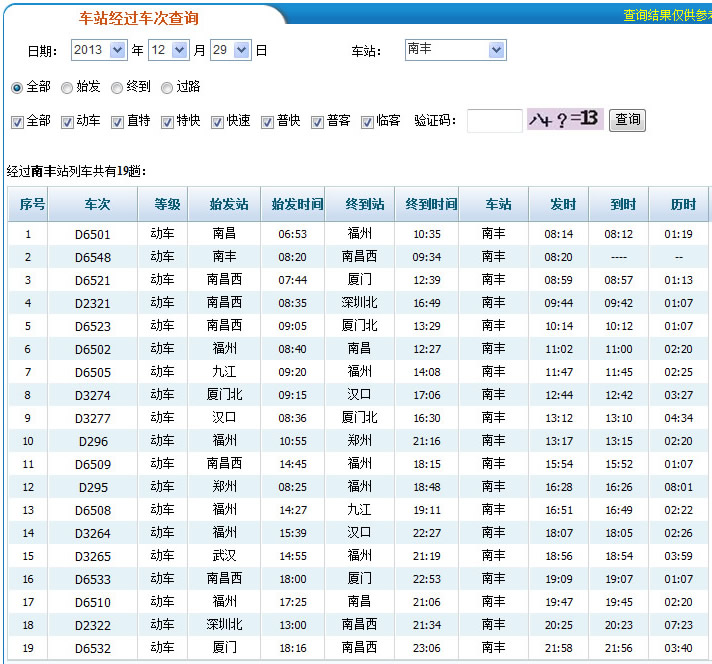Click train number D6533
This screenshot has width=712, height=664.
[x=93, y=580]
